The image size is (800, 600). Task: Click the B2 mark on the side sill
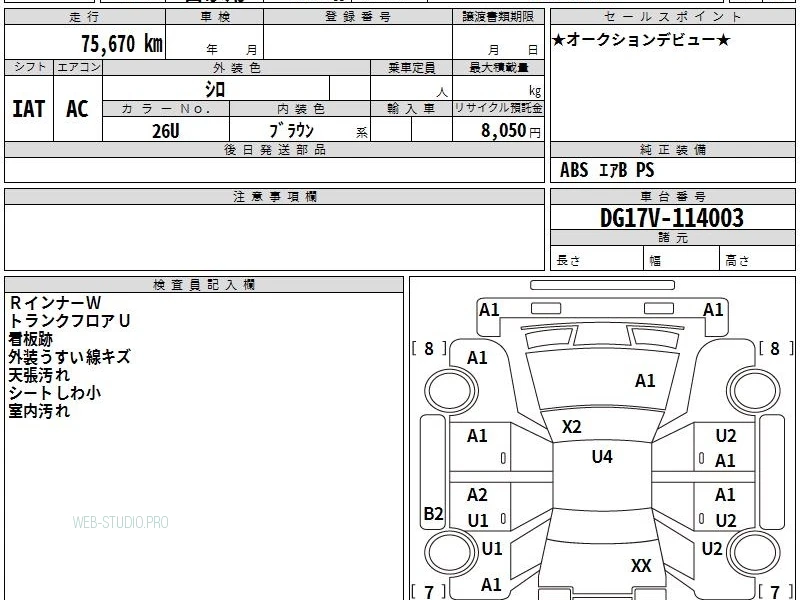(434, 513)
